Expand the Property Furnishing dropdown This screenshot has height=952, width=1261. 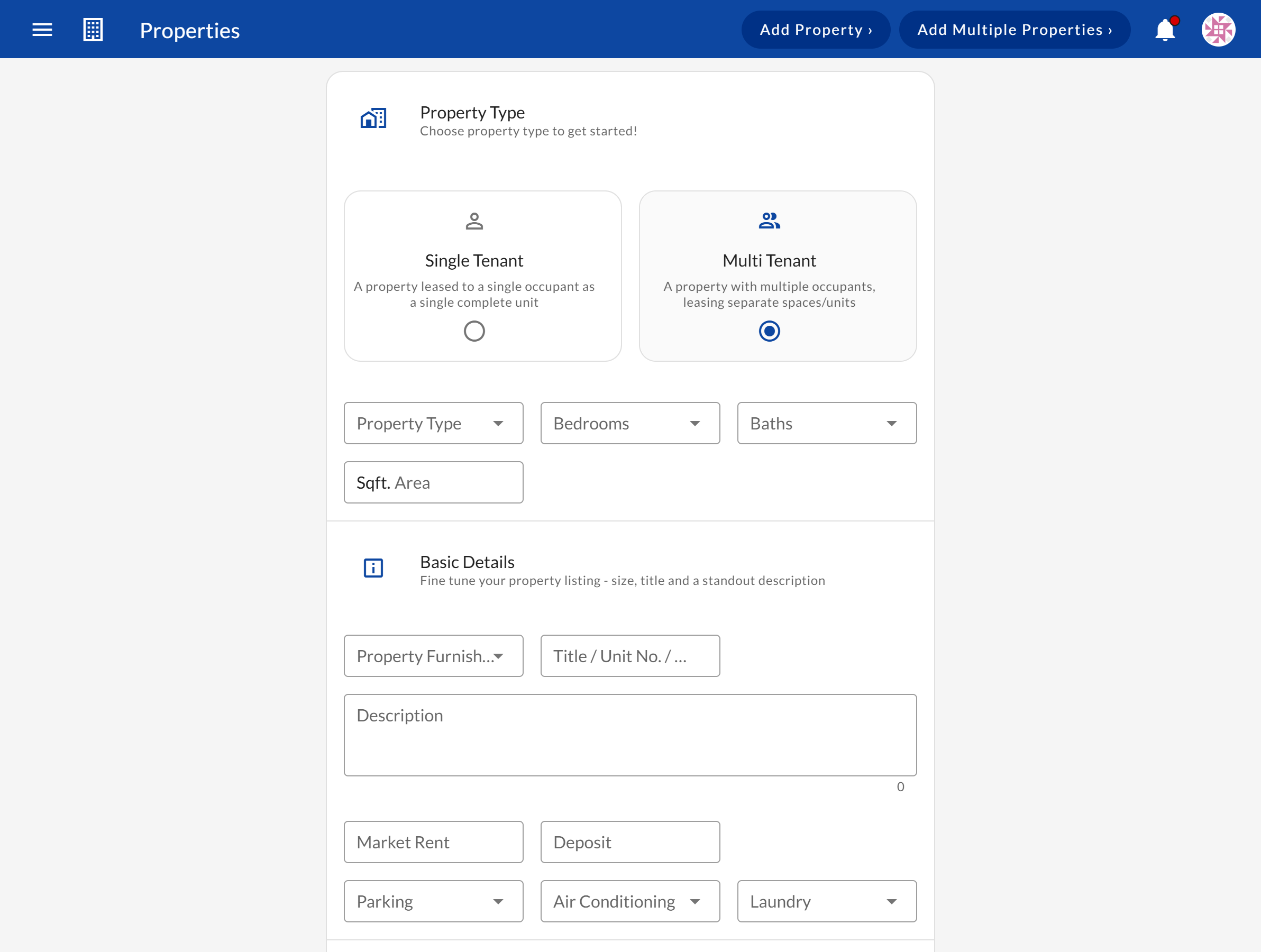point(433,656)
